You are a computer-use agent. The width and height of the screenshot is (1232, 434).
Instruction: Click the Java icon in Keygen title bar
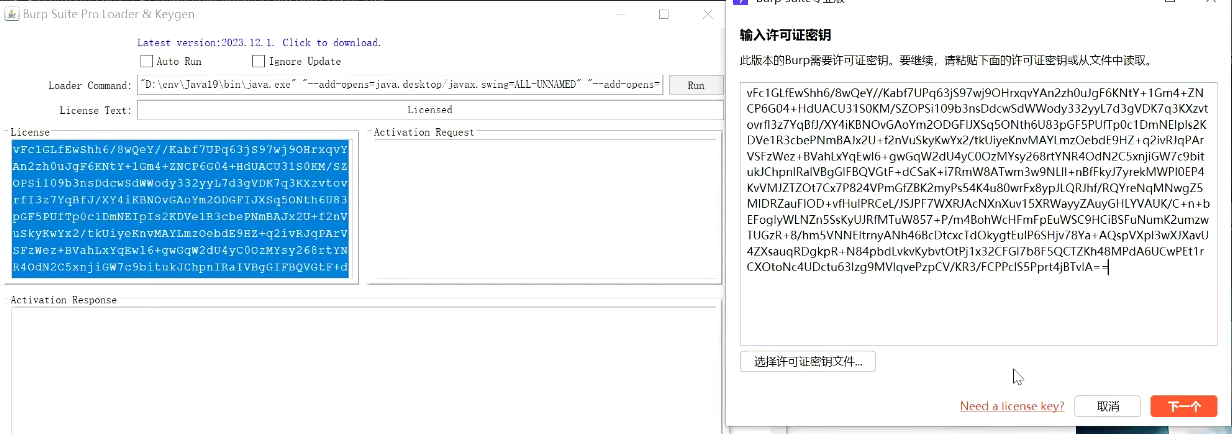pos(12,14)
